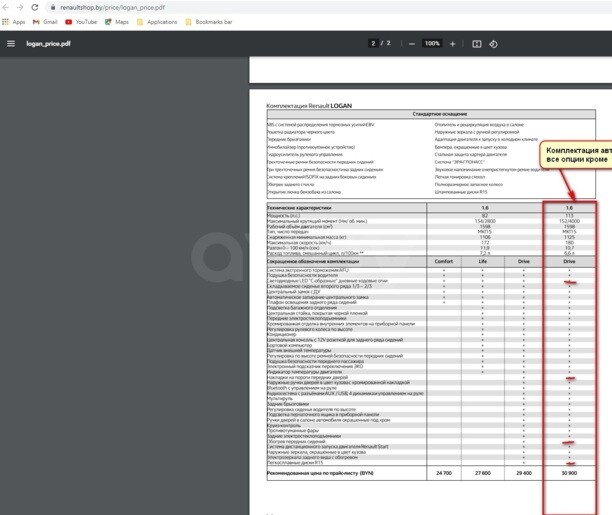The height and width of the screenshot is (515, 612).
Task: Toggle the PDF sidebar hamburger menu
Action: coord(11,44)
